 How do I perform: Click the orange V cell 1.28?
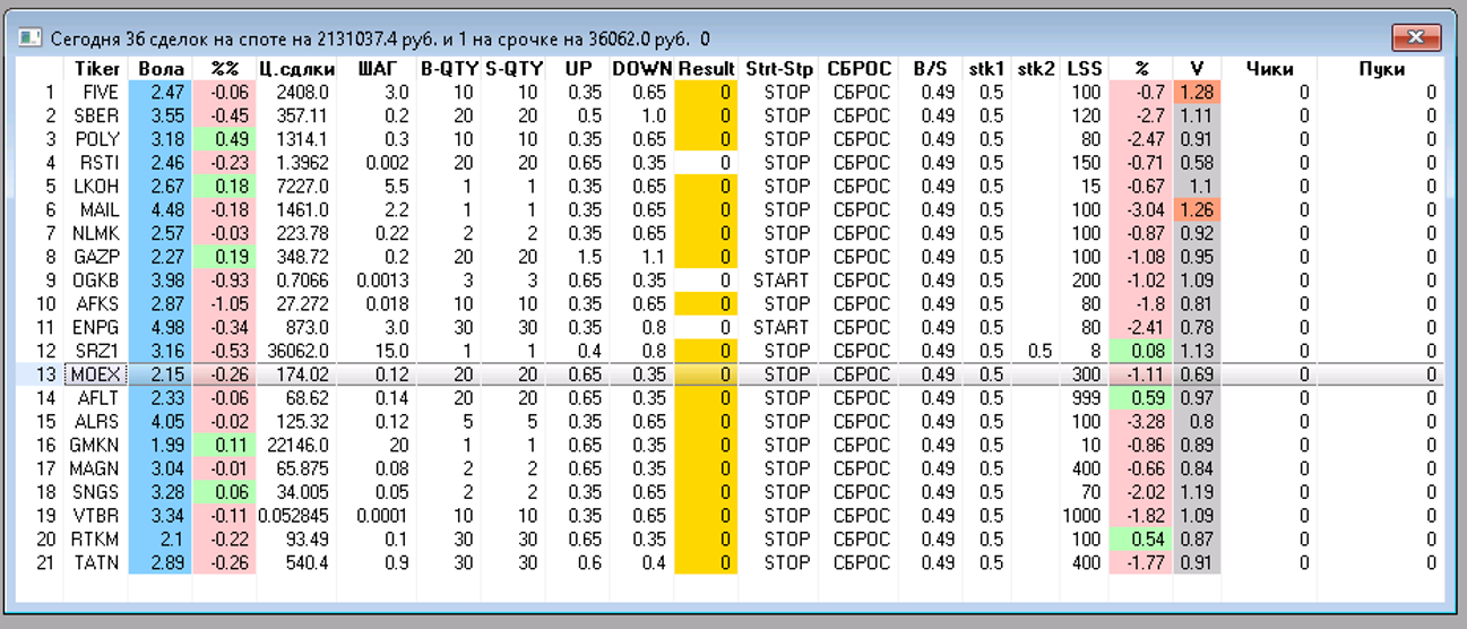(1196, 92)
